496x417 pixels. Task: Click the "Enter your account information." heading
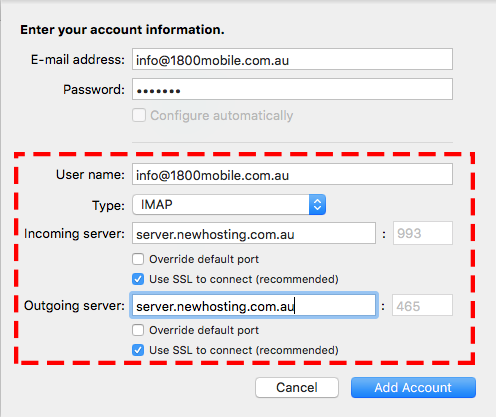(122, 30)
